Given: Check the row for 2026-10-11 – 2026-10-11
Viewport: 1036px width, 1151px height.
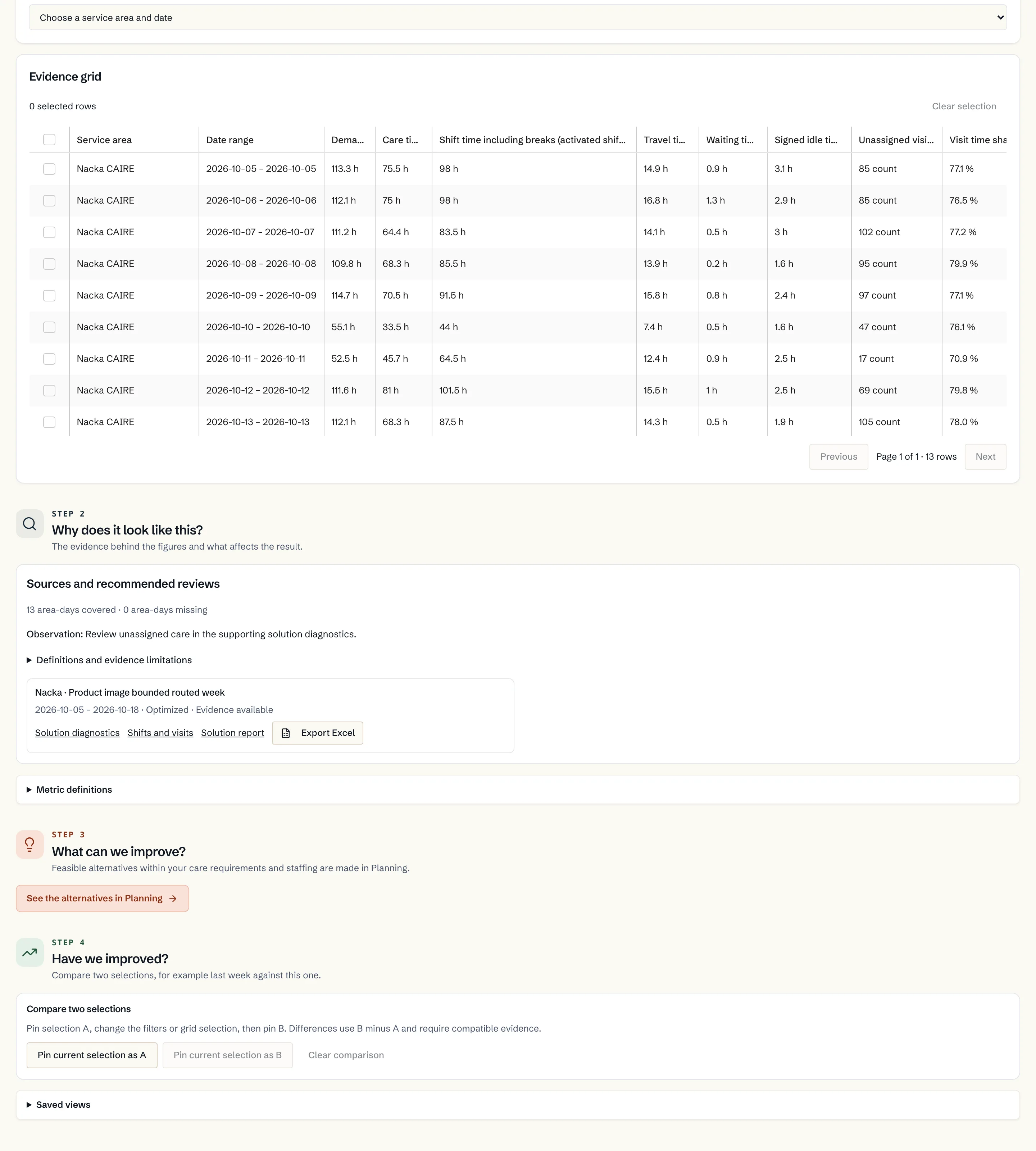Looking at the screenshot, I should [50, 359].
